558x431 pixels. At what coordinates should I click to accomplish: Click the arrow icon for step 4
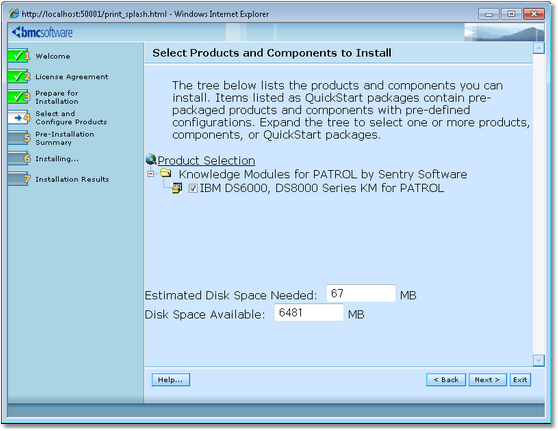(19, 117)
